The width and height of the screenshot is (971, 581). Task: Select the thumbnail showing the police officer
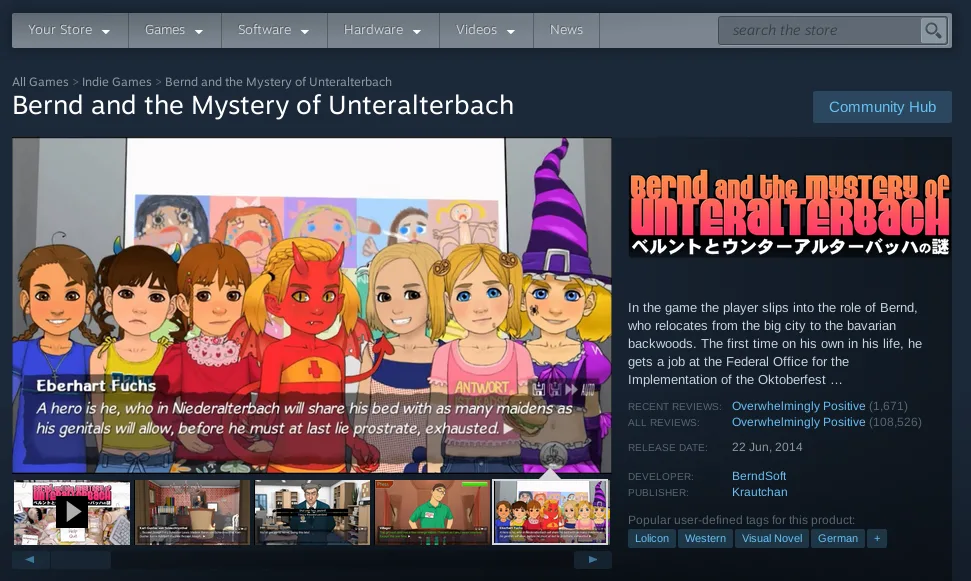312,512
